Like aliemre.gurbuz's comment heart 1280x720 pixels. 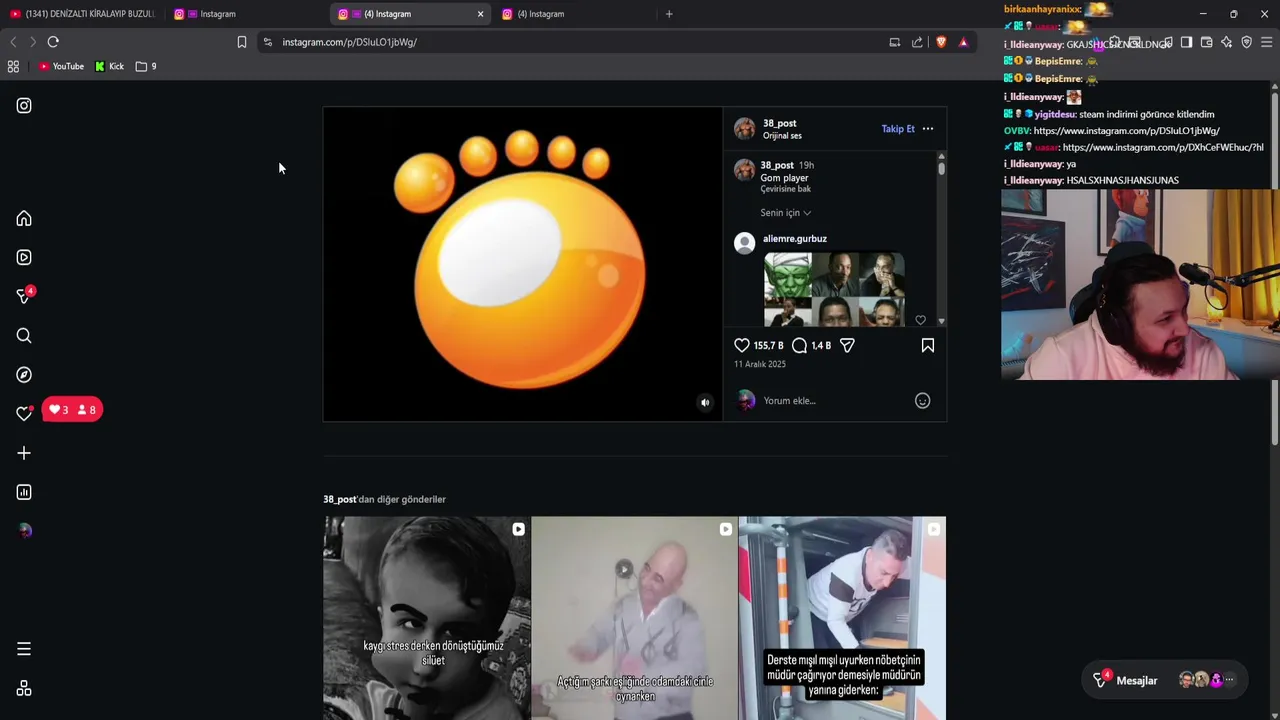point(921,320)
